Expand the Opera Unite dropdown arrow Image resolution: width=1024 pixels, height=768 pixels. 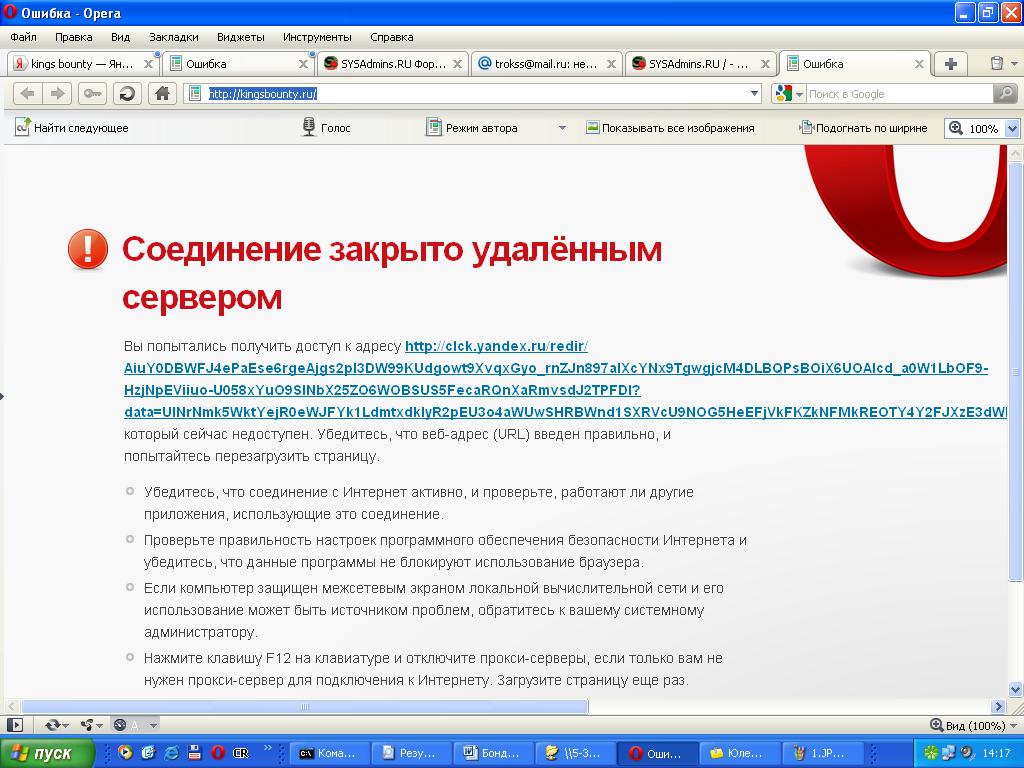(x=99, y=726)
